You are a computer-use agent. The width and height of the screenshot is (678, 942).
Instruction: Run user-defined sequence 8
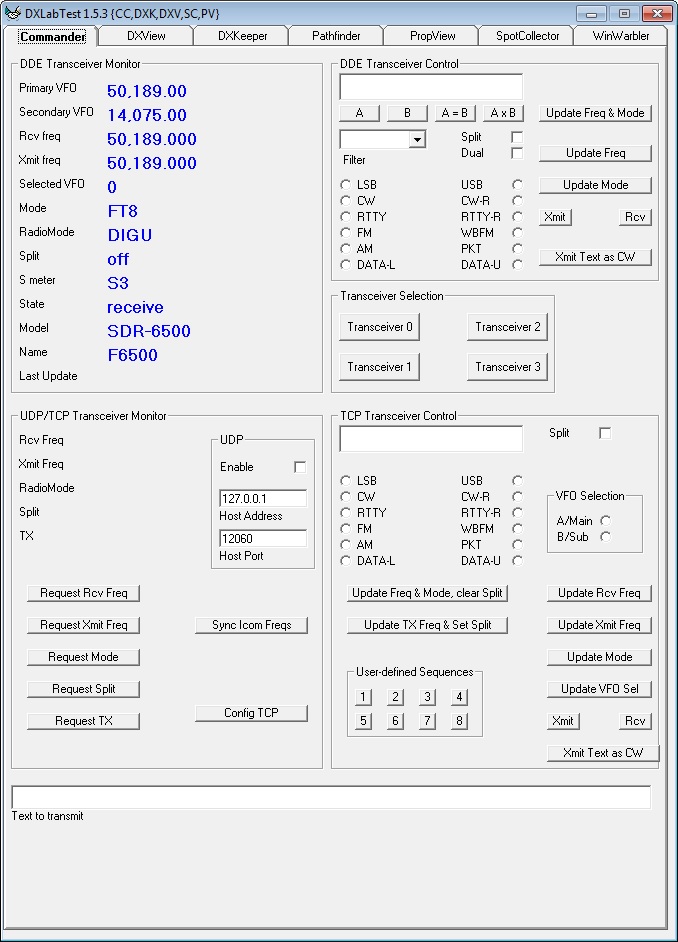[x=459, y=721]
